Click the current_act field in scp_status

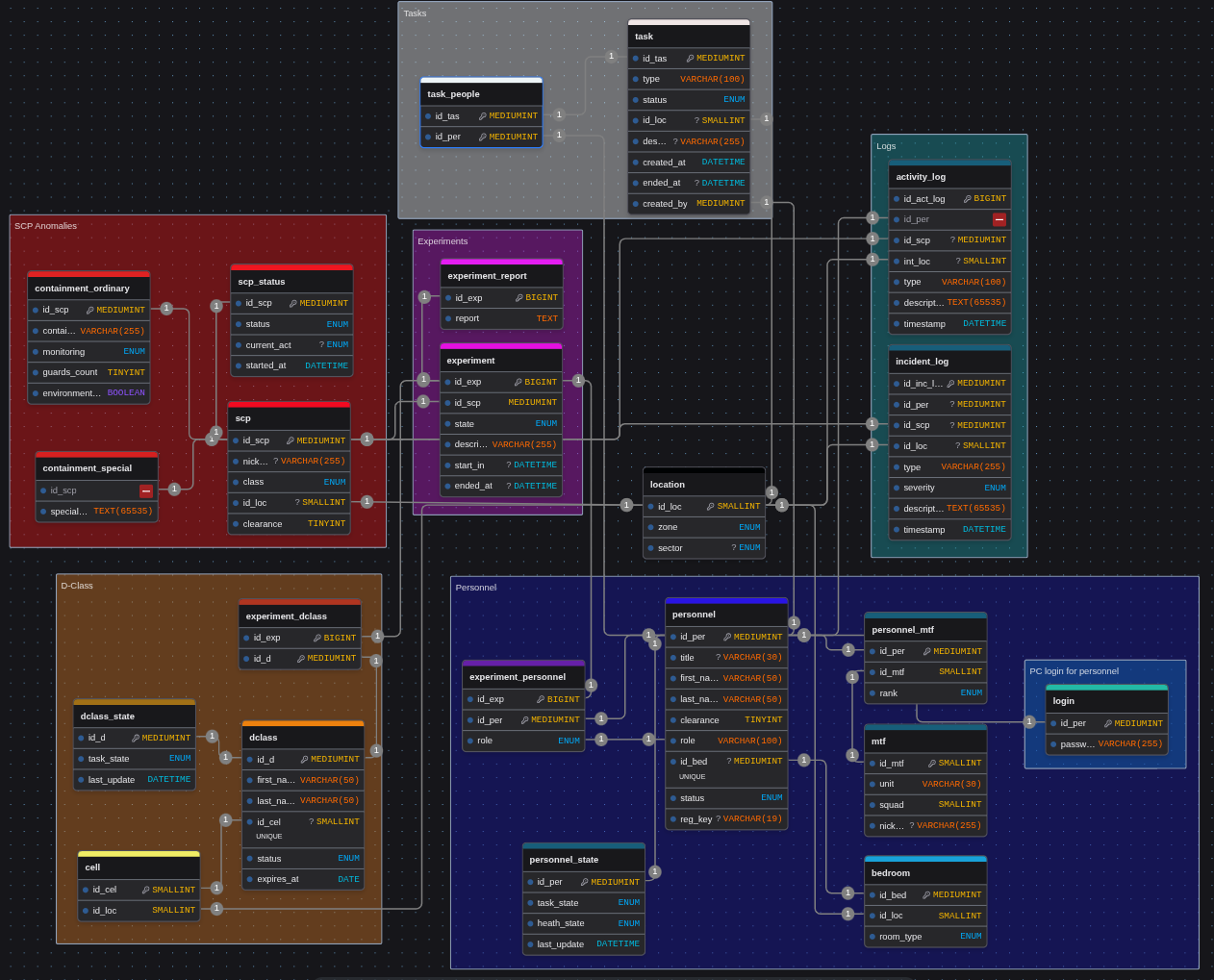[x=291, y=345]
